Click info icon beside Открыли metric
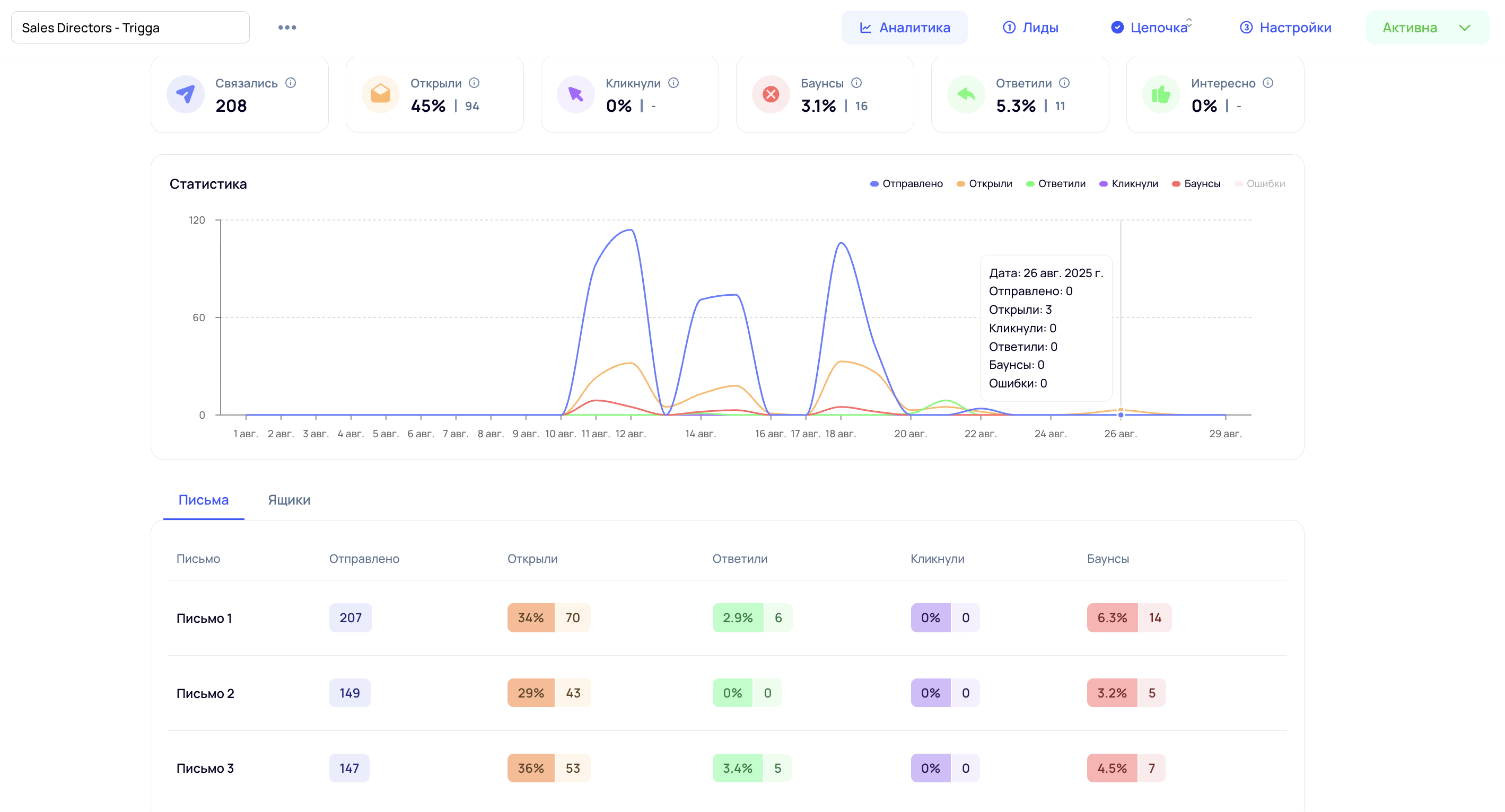 coord(474,83)
